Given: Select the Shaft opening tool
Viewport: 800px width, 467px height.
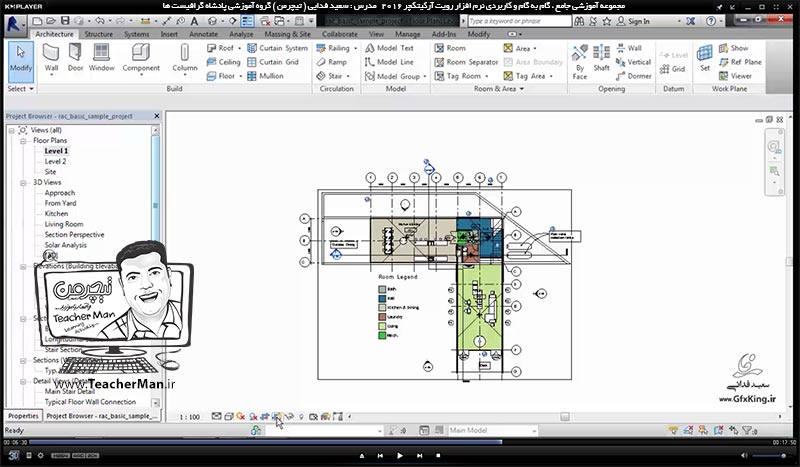Looking at the screenshot, I should click(602, 58).
